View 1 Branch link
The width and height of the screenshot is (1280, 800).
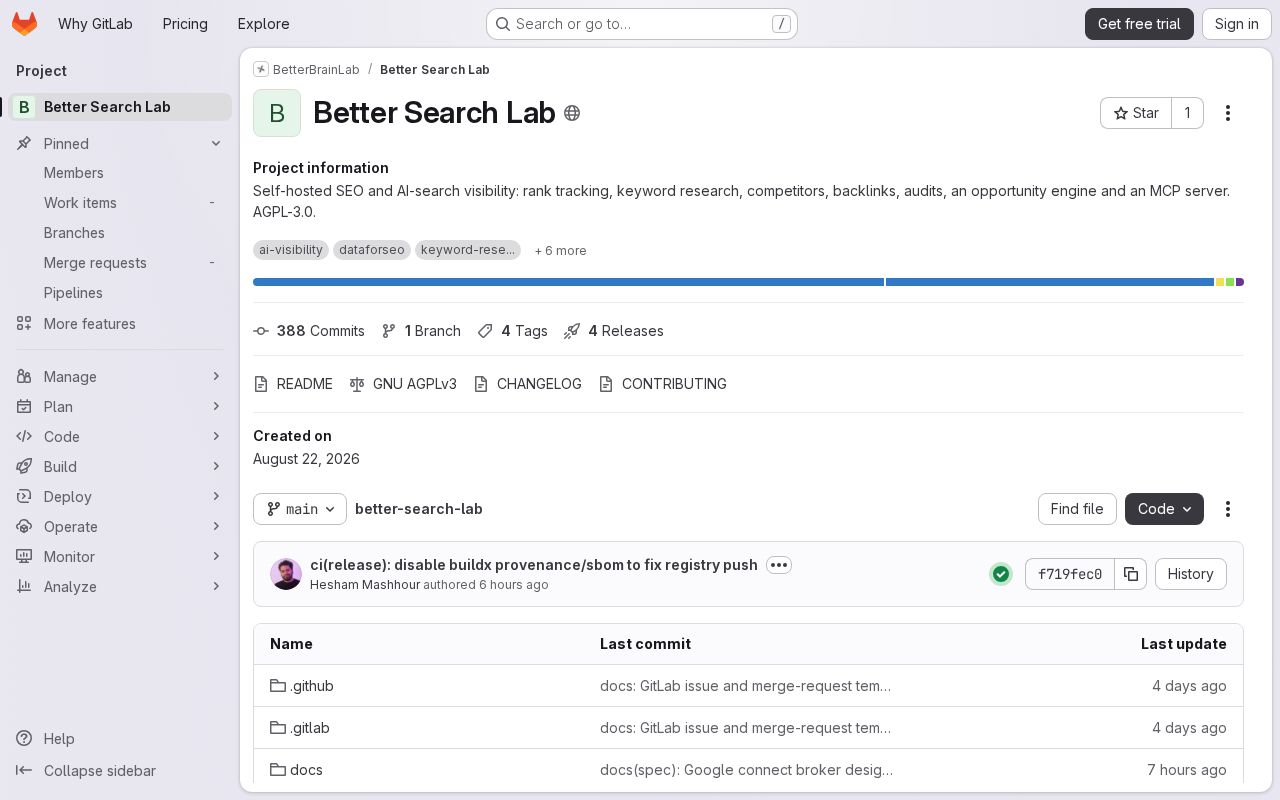point(421,331)
